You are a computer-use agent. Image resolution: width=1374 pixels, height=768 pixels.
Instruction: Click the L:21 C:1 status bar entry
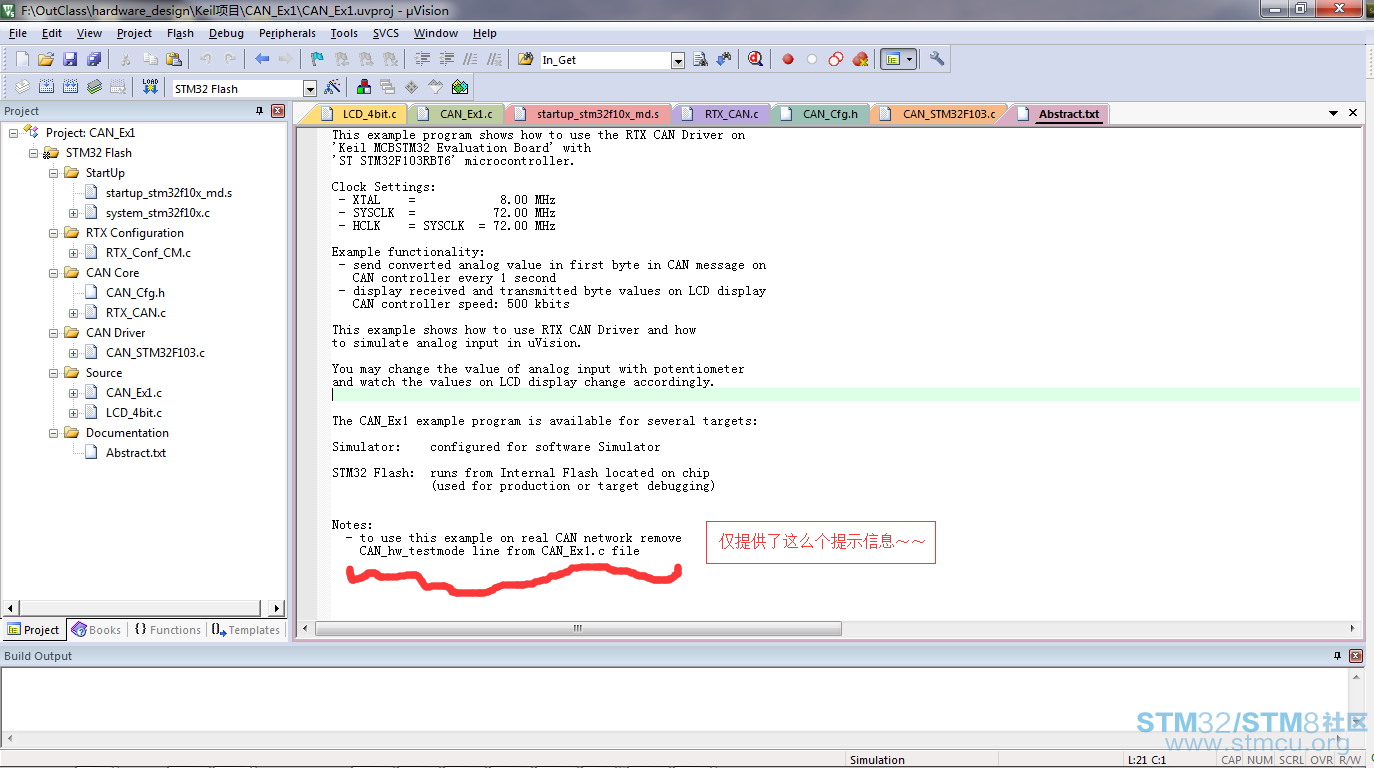(x=1147, y=760)
